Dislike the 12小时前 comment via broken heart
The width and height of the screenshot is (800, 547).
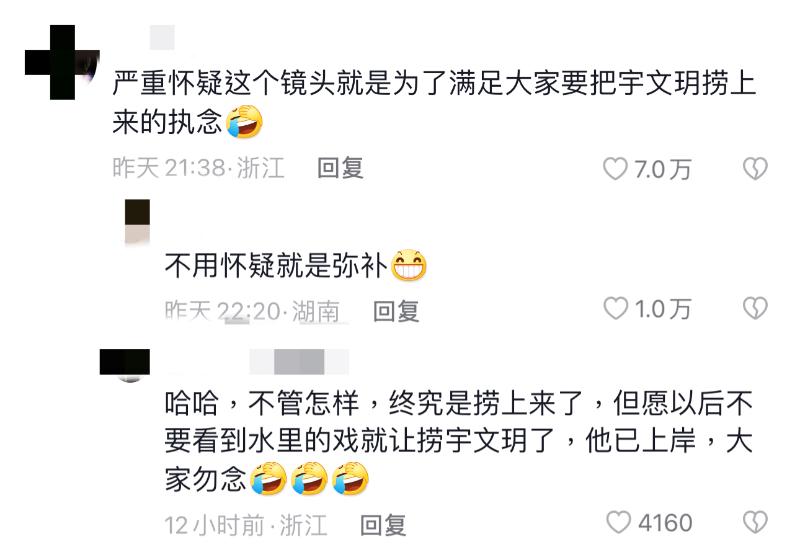755,523
